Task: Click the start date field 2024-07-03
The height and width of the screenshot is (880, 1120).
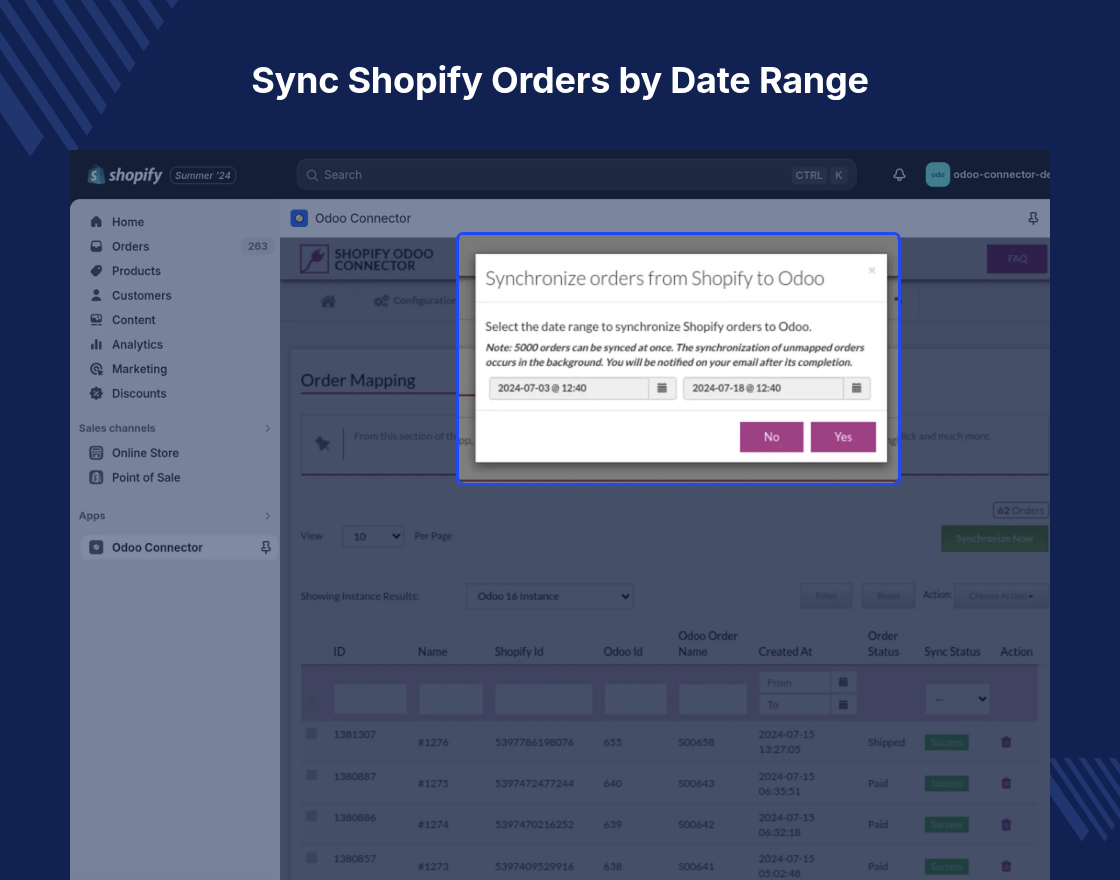Action: point(569,388)
